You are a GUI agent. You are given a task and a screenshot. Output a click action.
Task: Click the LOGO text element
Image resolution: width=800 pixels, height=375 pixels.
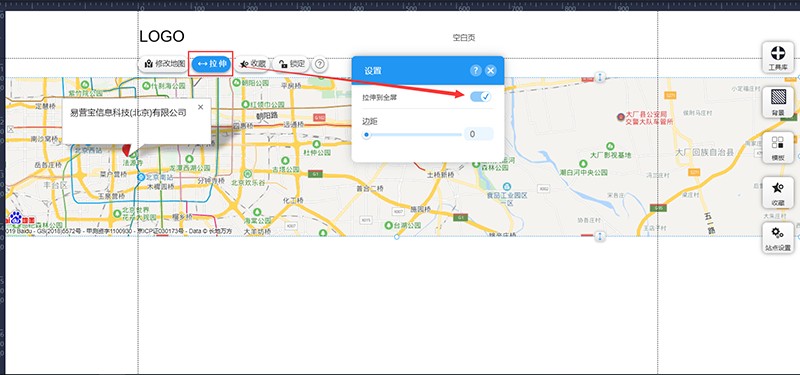coord(162,36)
